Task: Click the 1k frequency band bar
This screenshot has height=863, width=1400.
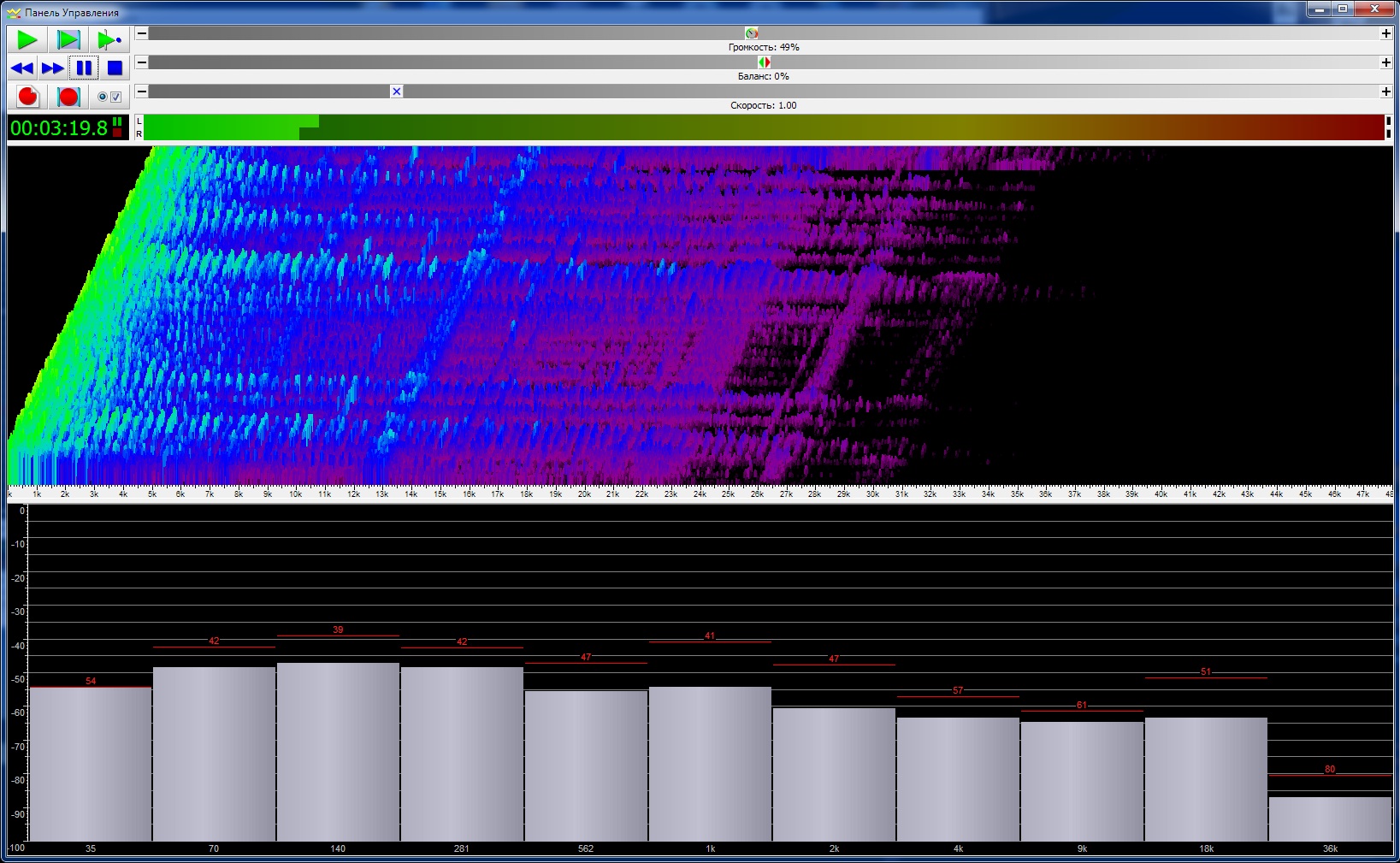Action: click(x=710, y=763)
